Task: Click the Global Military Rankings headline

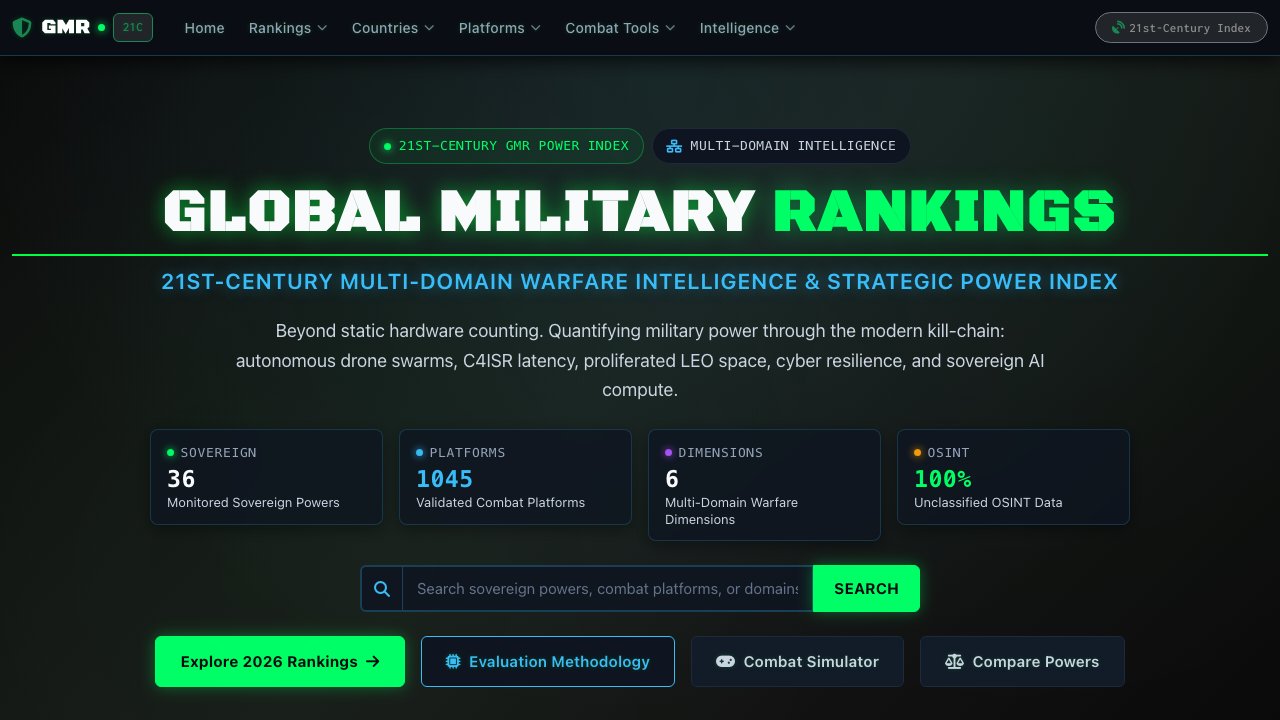Action: click(640, 211)
